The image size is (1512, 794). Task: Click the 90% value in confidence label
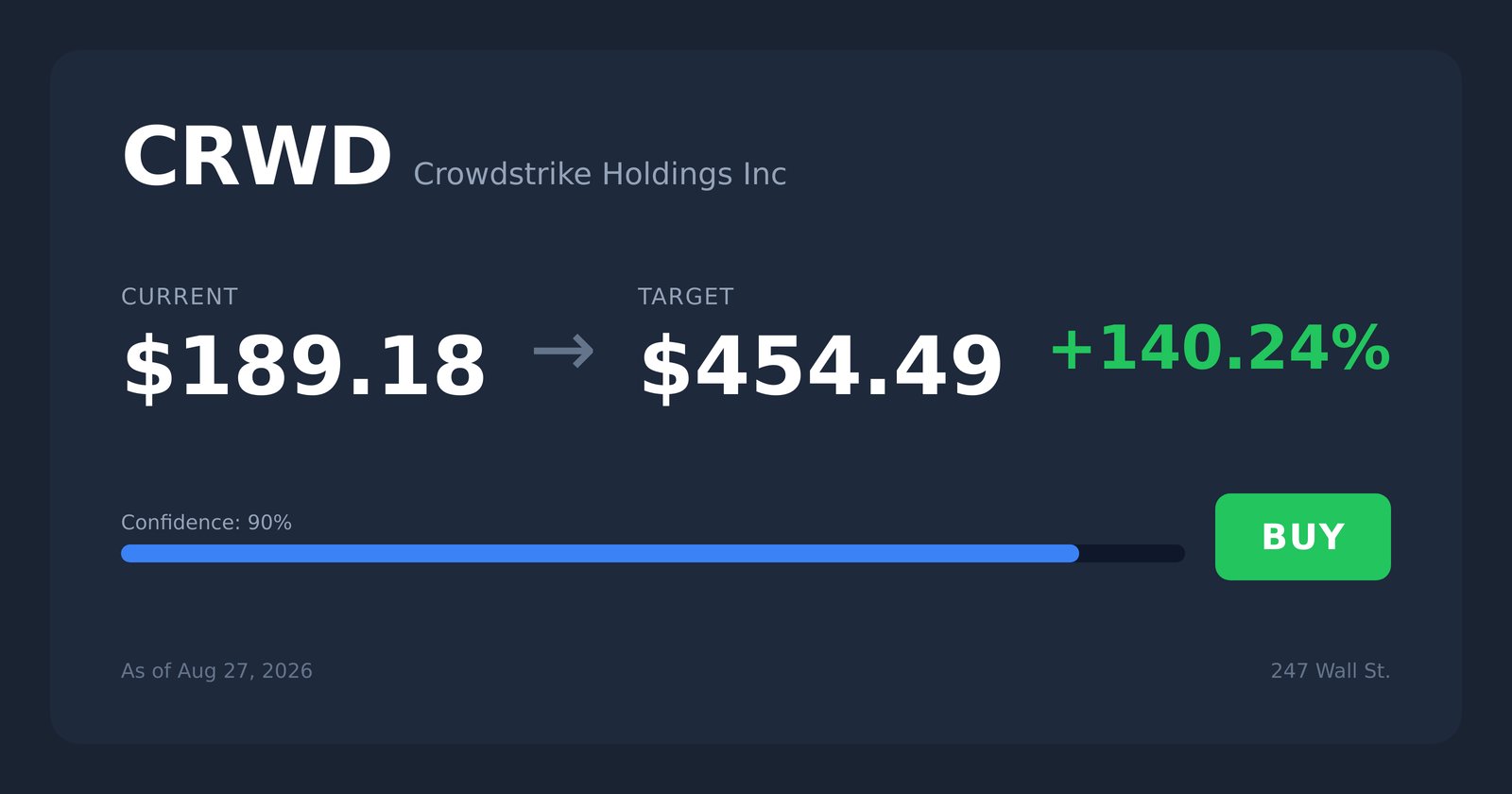pos(269,523)
